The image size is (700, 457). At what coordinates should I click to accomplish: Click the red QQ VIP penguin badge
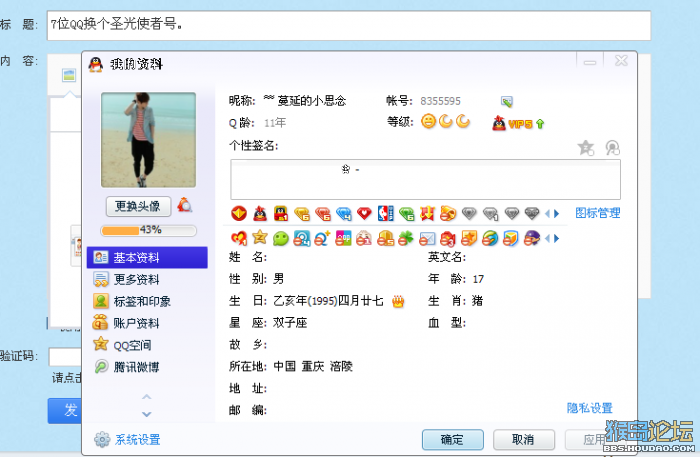click(260, 214)
